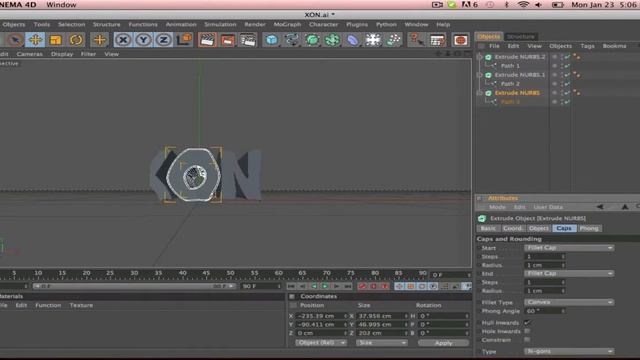This screenshot has width=640, height=360.
Task: Open Render Settings icon
Action: (248, 40)
